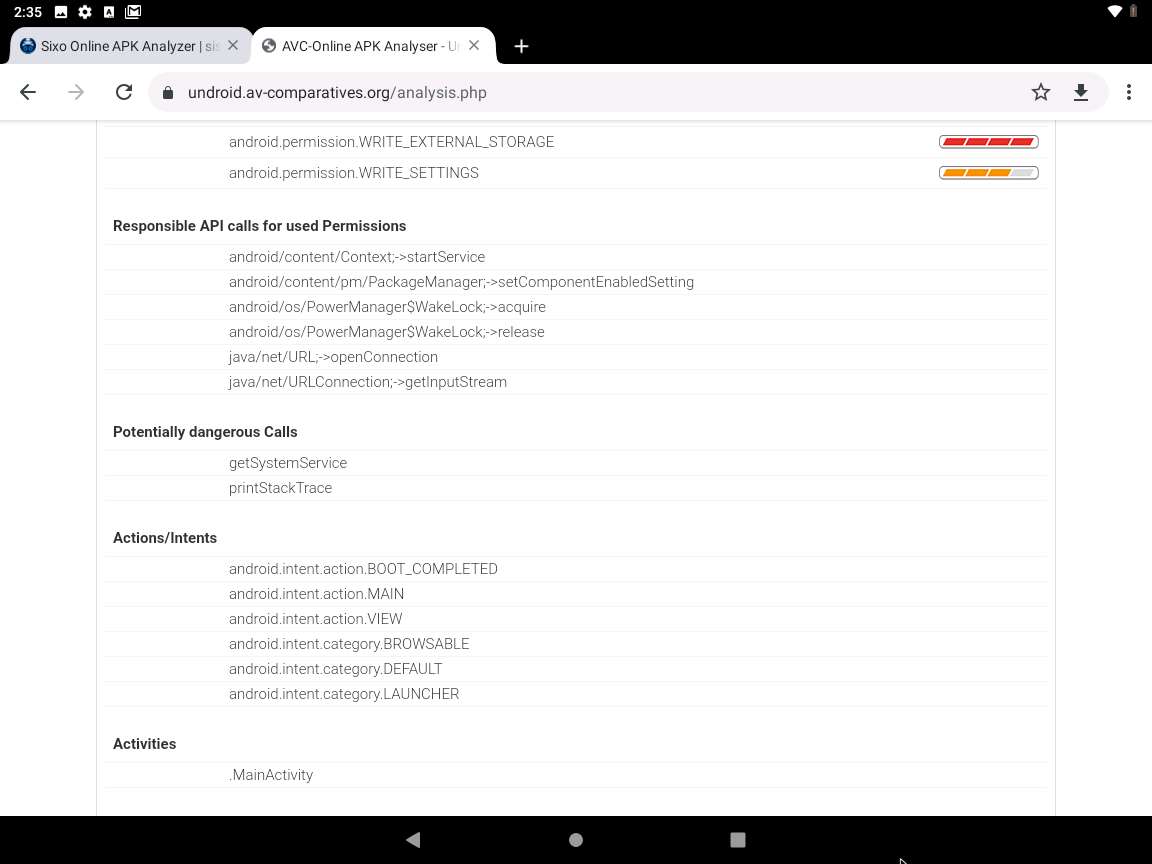Tap the Android home button
Screen dimensions: 1152x864
[x=575, y=840]
